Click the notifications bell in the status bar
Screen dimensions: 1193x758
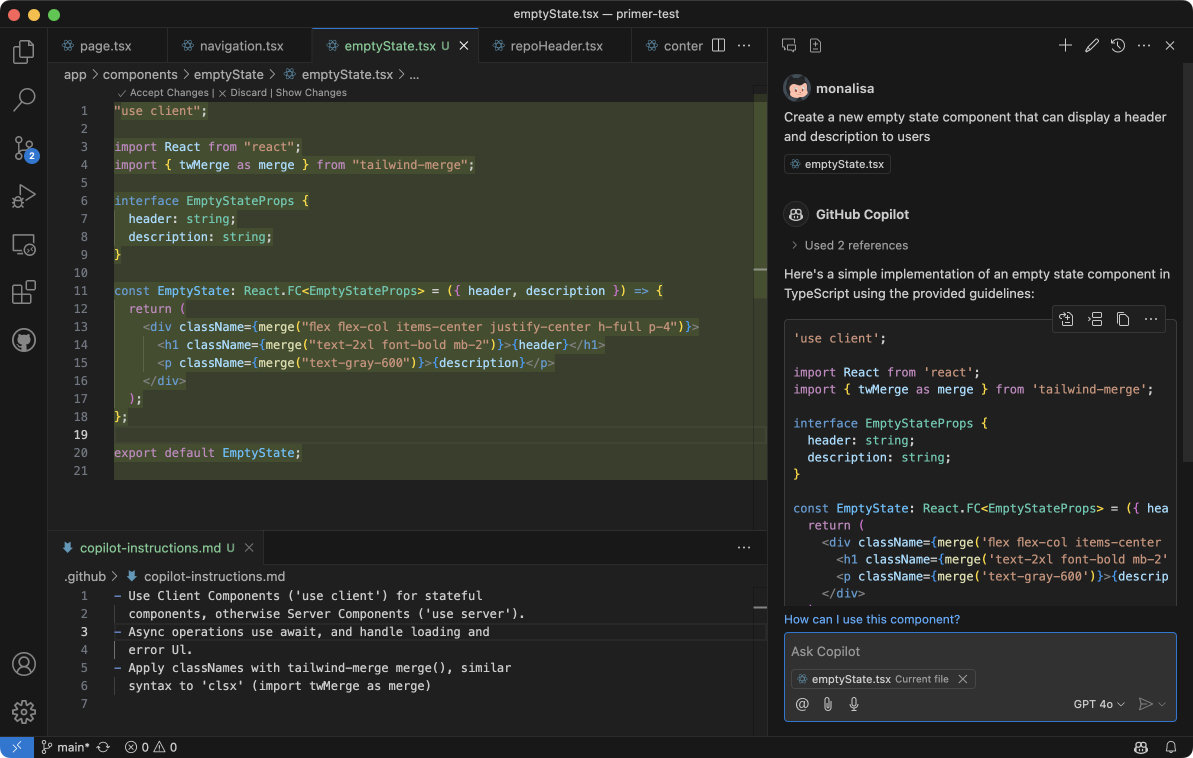[x=1170, y=747]
